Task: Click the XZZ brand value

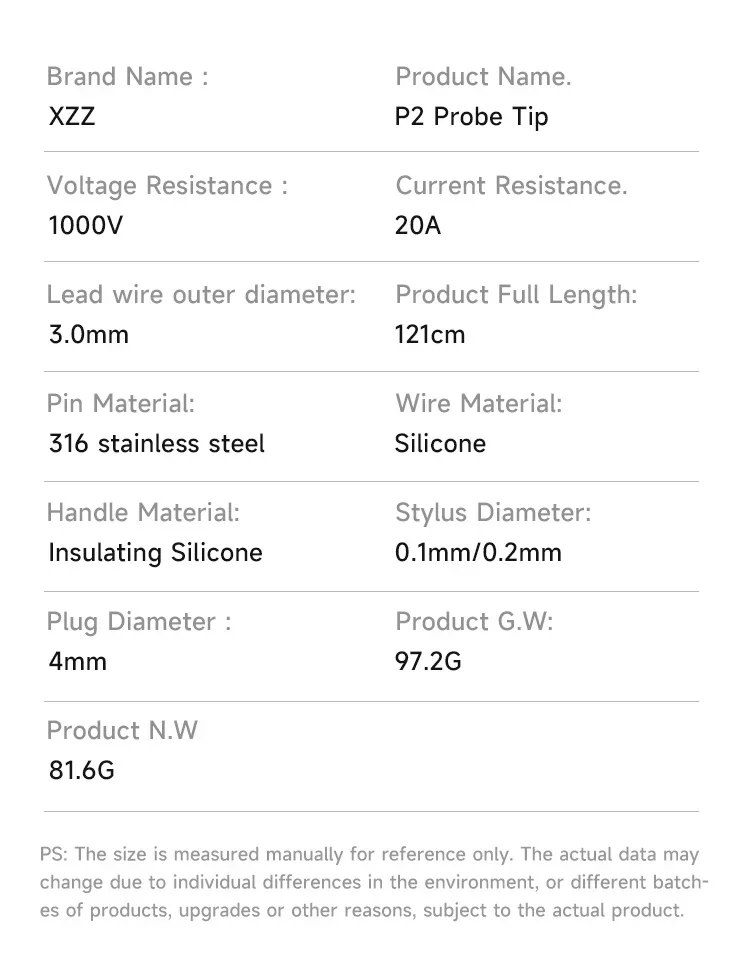Action: click(71, 117)
